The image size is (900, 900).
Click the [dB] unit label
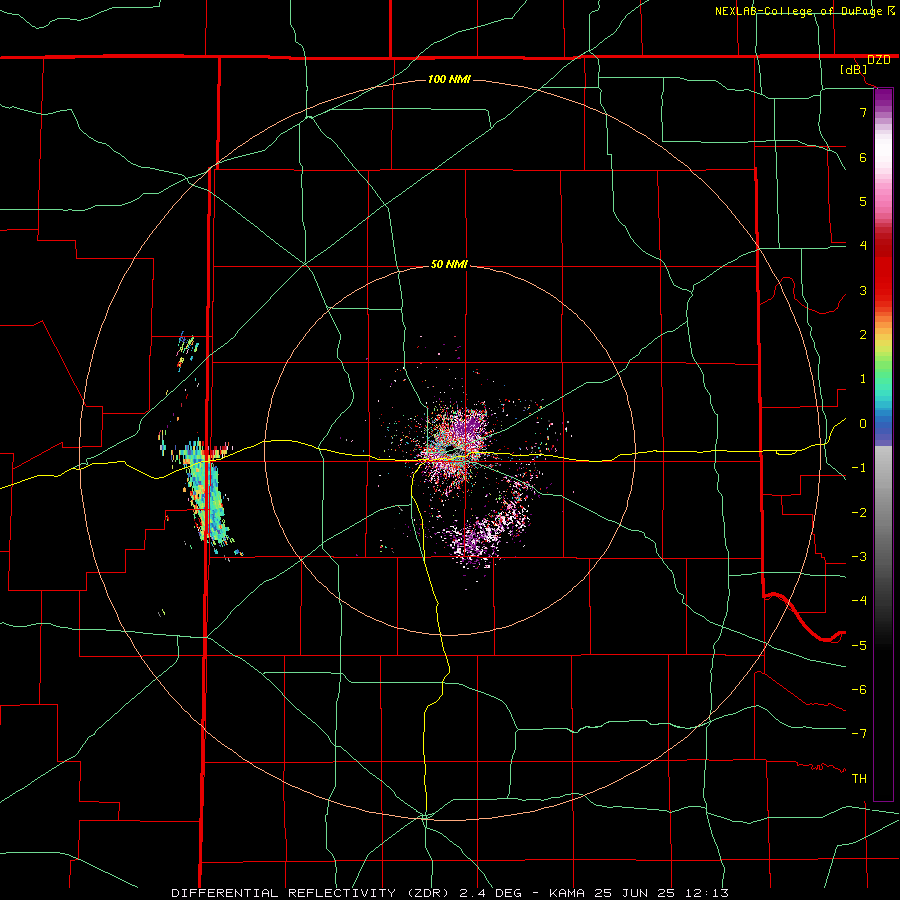pyautogui.click(x=854, y=70)
